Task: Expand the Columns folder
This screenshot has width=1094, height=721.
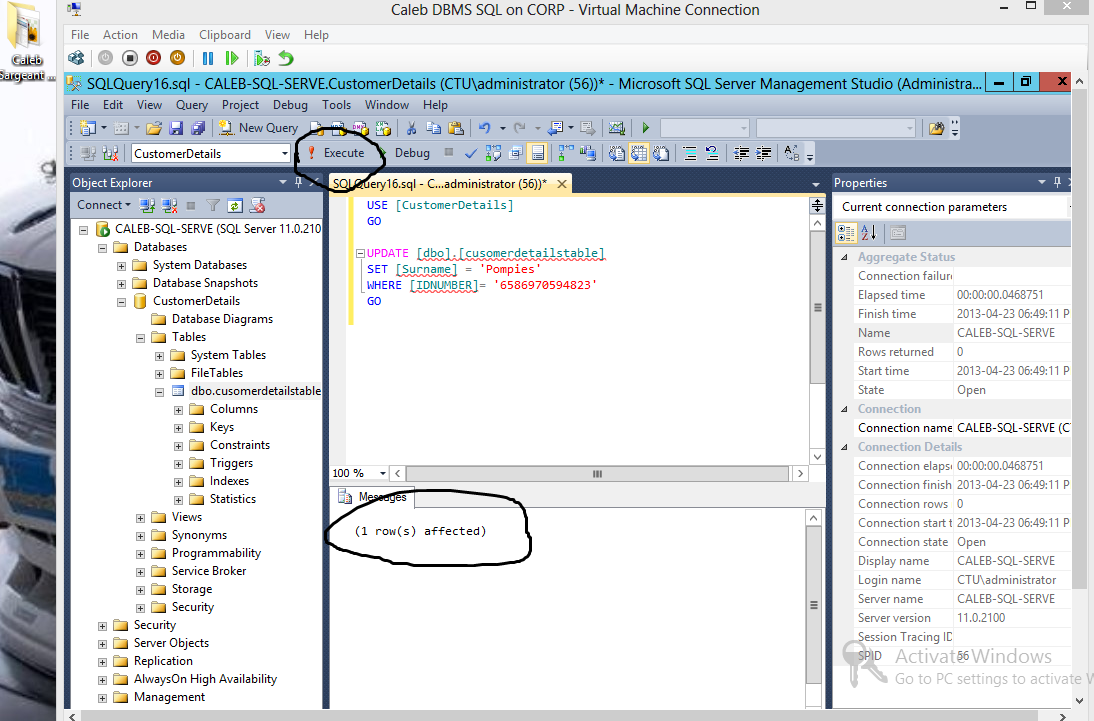Action: pos(179,410)
